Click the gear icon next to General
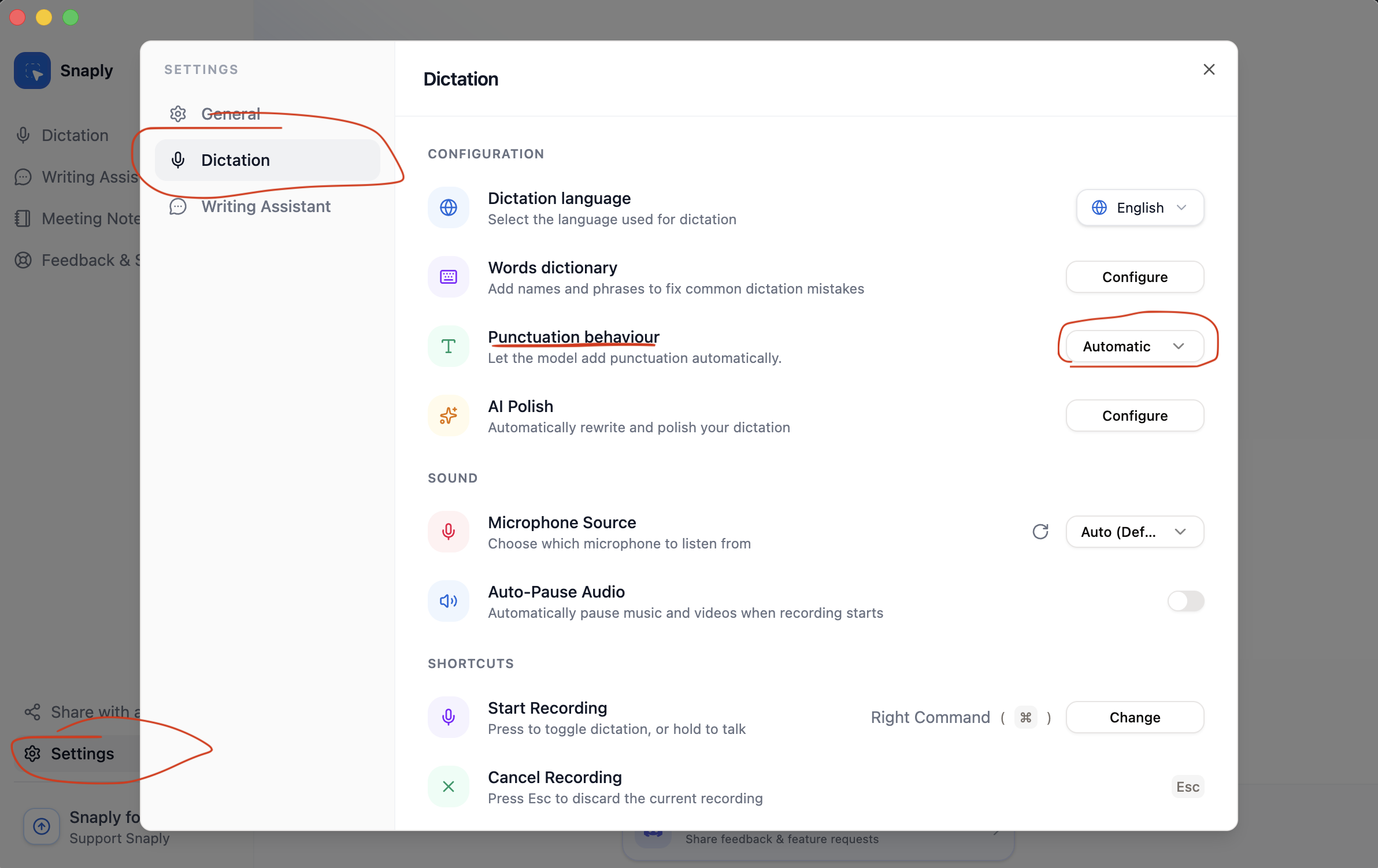The image size is (1378, 868). click(178, 113)
